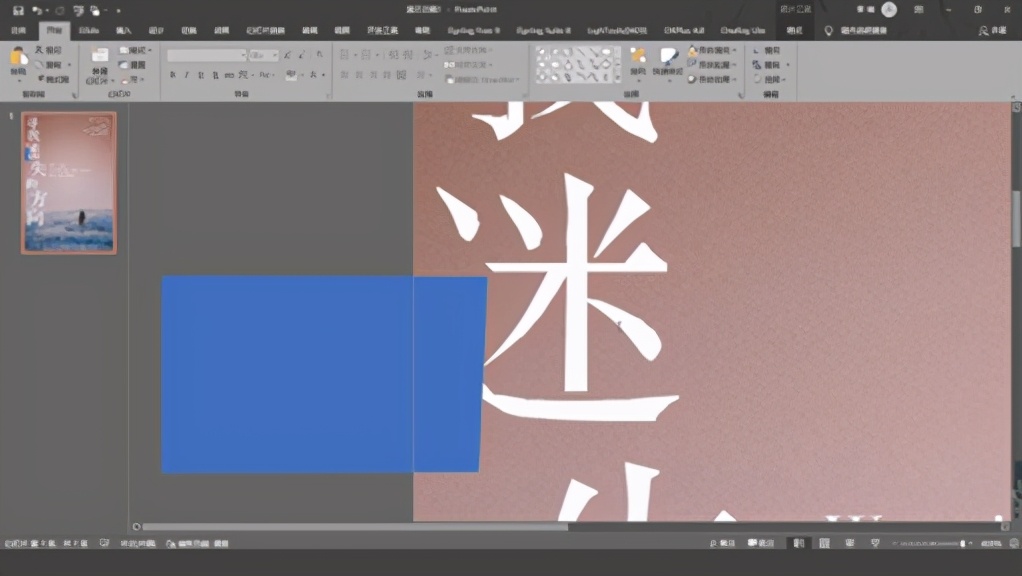Decrease the font size
Screen dimensions: 1022x576
pyautogui.click(x=302, y=56)
